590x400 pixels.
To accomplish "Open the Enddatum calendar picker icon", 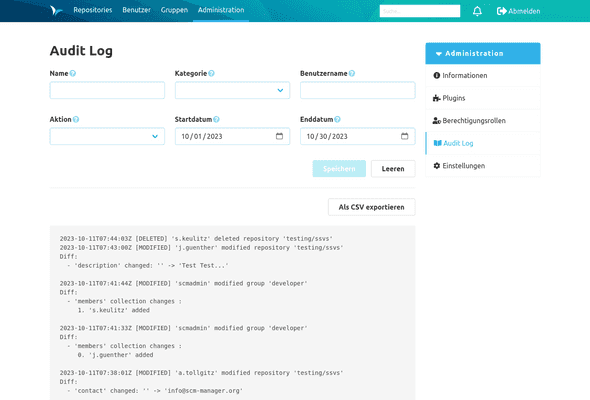I will pyautogui.click(x=404, y=136).
